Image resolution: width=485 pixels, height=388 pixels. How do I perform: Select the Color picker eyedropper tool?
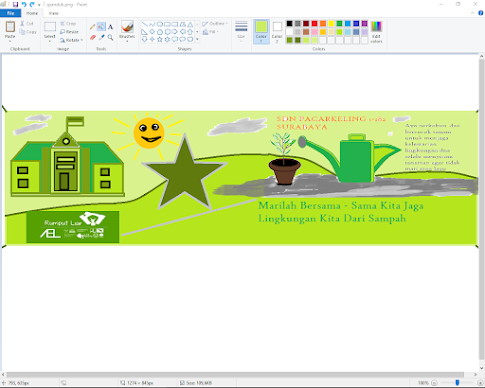click(x=101, y=38)
